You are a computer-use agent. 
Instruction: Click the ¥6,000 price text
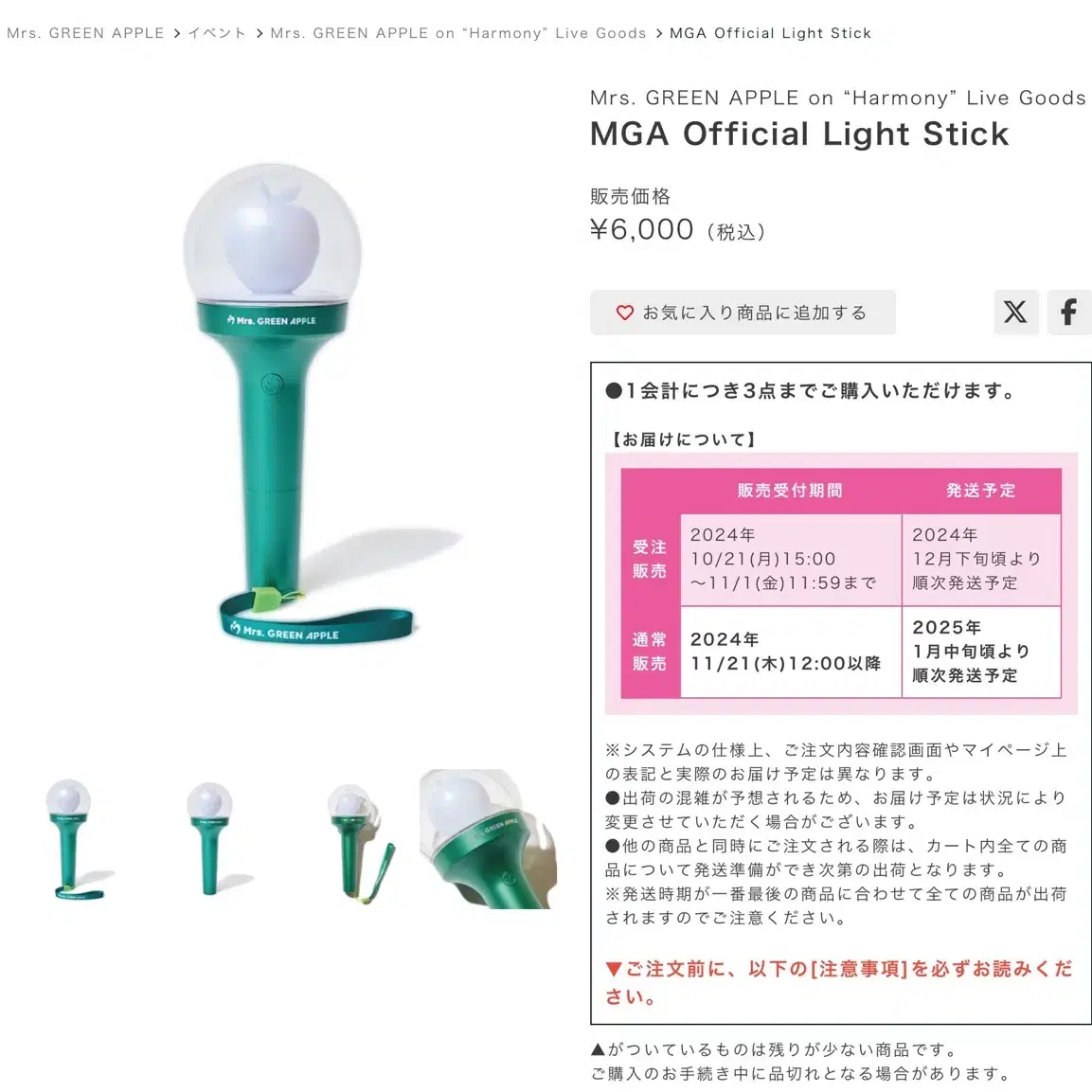click(641, 229)
